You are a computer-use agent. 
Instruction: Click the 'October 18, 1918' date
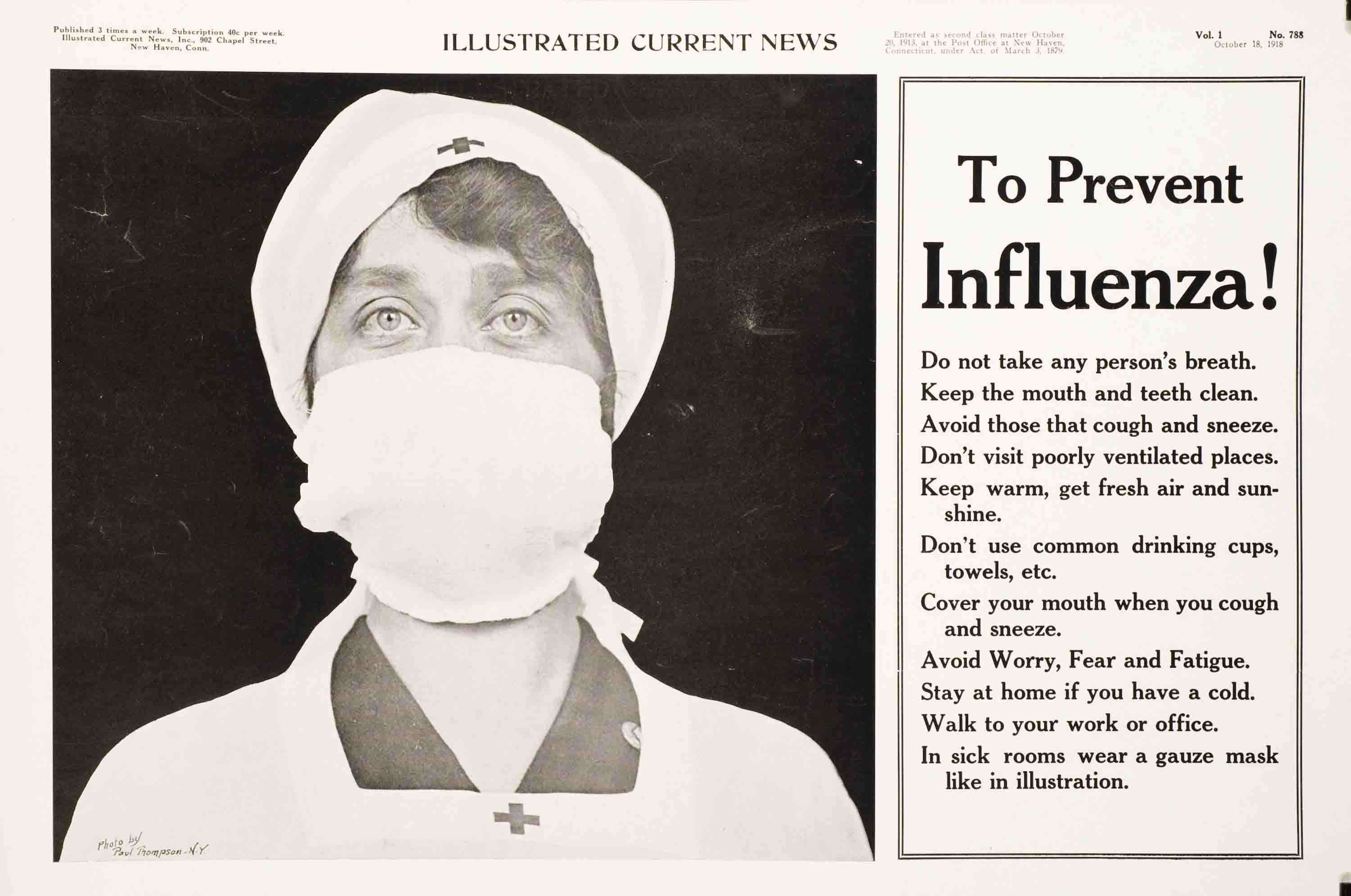coord(1249,45)
